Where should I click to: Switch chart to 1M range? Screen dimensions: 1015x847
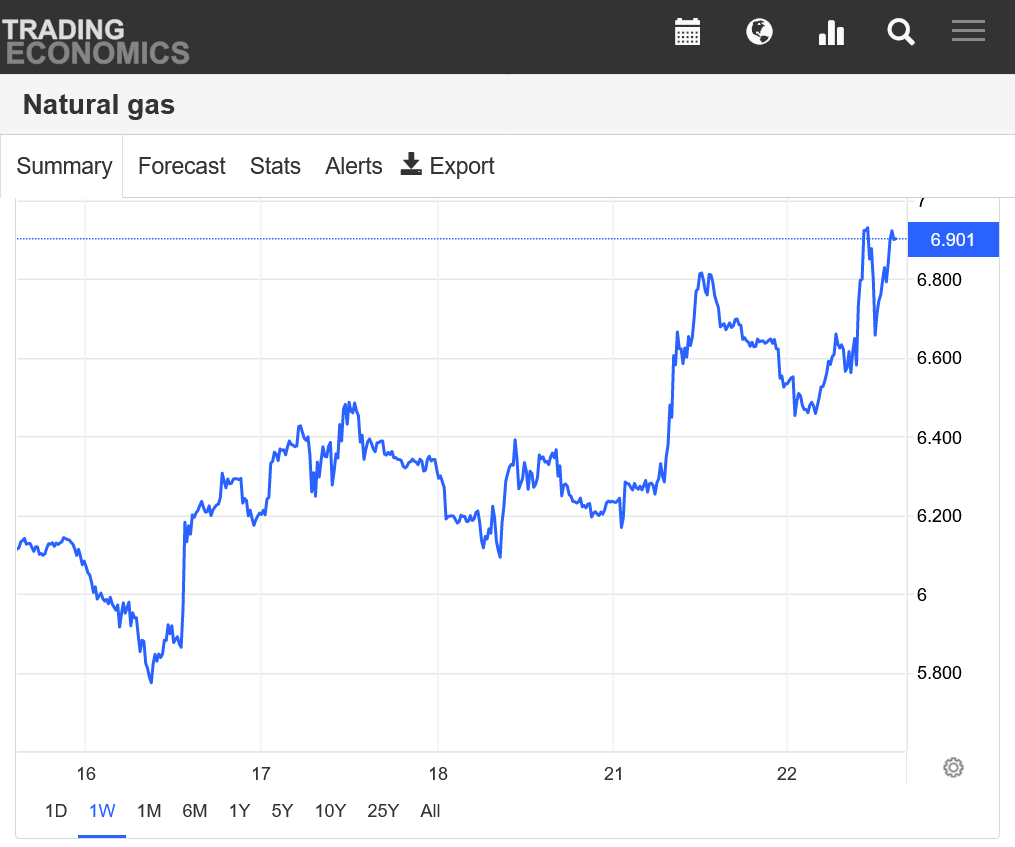click(149, 811)
